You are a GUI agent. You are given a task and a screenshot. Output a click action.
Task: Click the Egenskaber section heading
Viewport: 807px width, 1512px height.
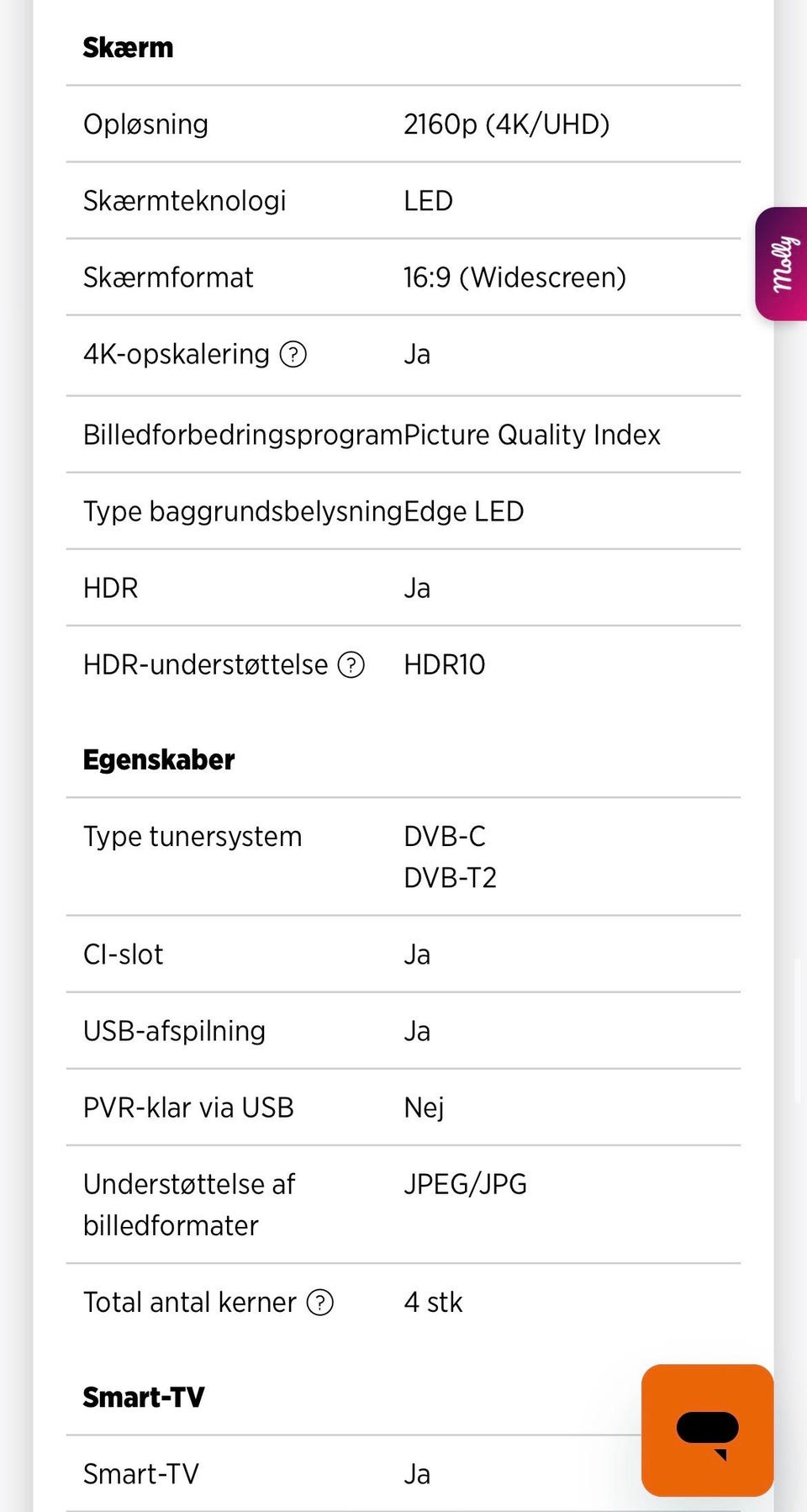coord(159,760)
